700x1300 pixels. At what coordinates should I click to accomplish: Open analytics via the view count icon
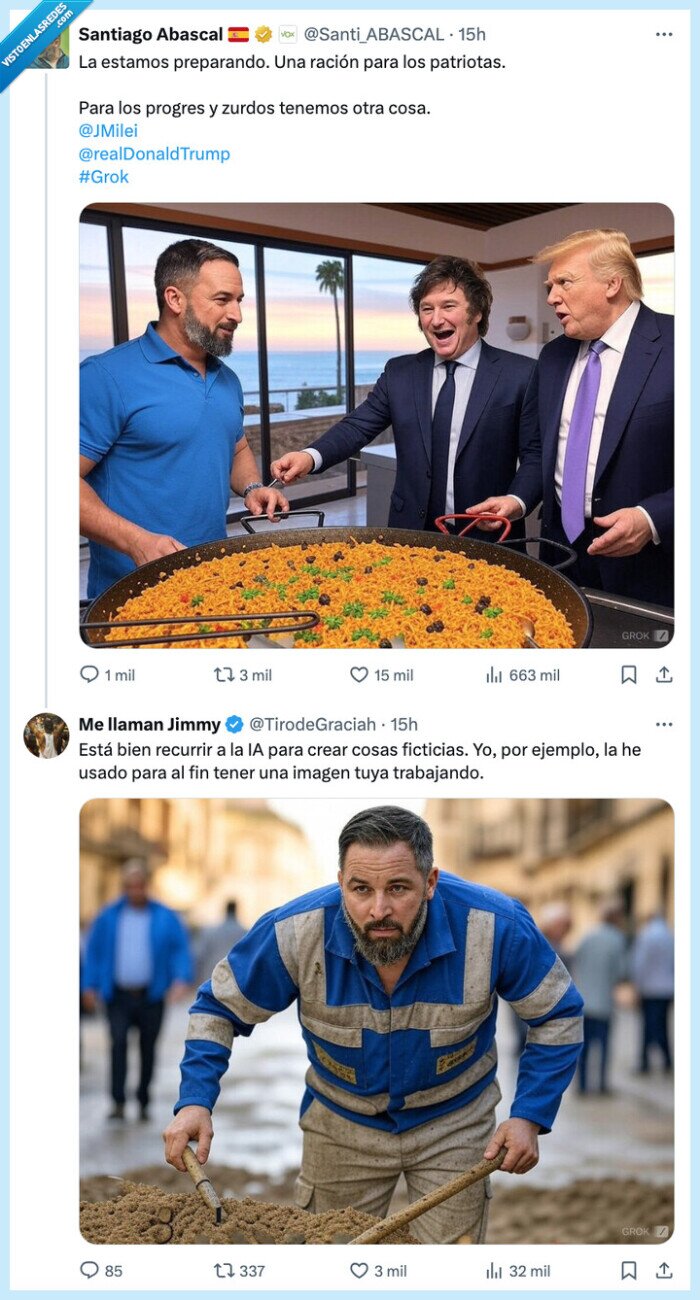pyautogui.click(x=496, y=675)
